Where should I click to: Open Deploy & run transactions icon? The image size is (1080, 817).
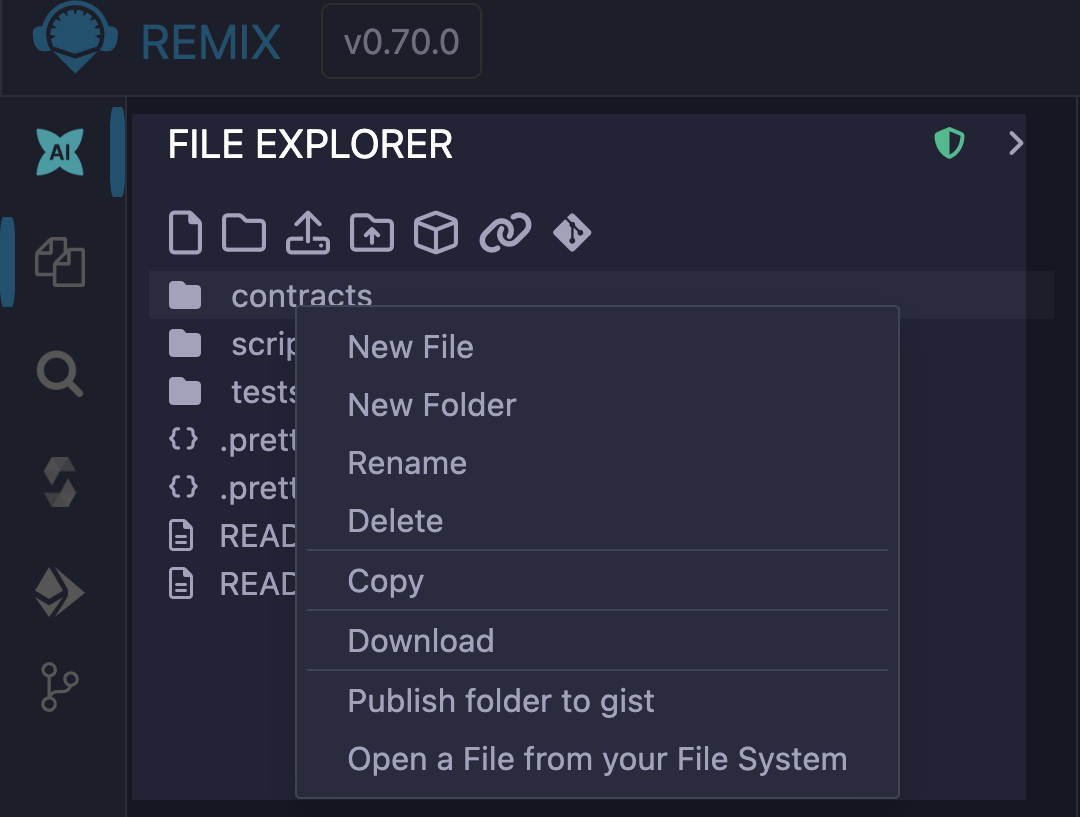[x=60, y=592]
